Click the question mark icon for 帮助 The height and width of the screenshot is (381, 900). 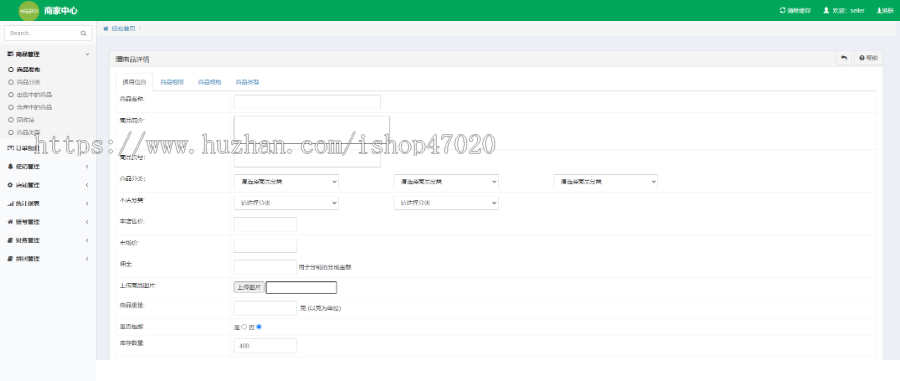pyautogui.click(x=862, y=58)
